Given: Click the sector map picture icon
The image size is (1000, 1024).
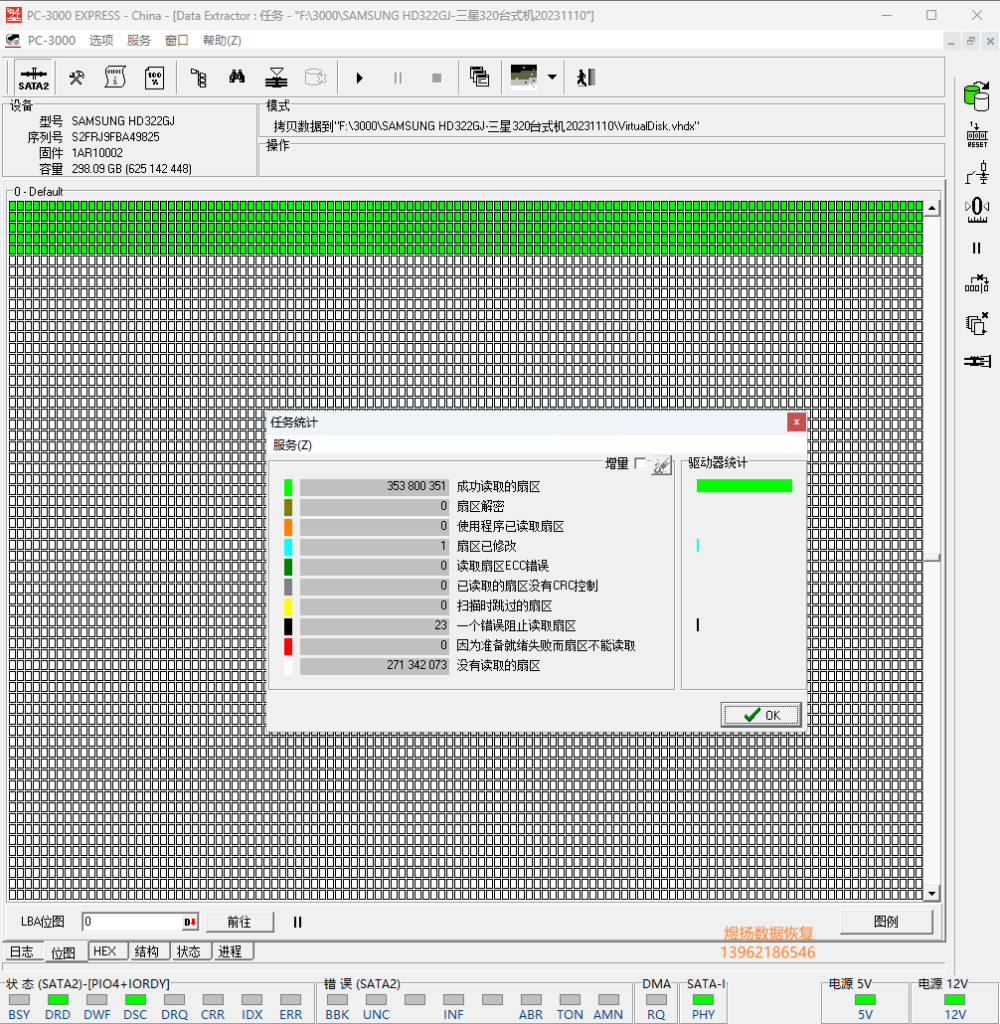Looking at the screenshot, I should pos(524,76).
